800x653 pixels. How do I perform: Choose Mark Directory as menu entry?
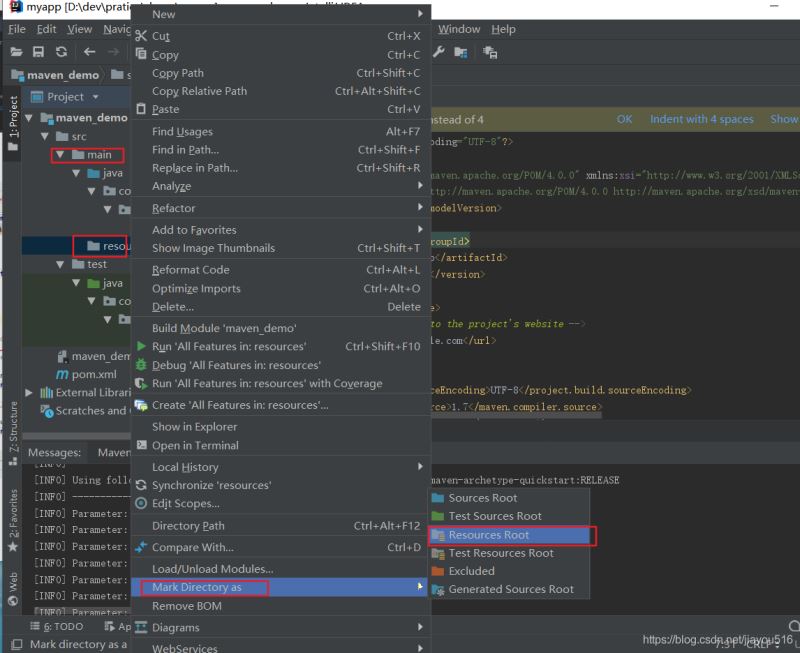(196, 587)
